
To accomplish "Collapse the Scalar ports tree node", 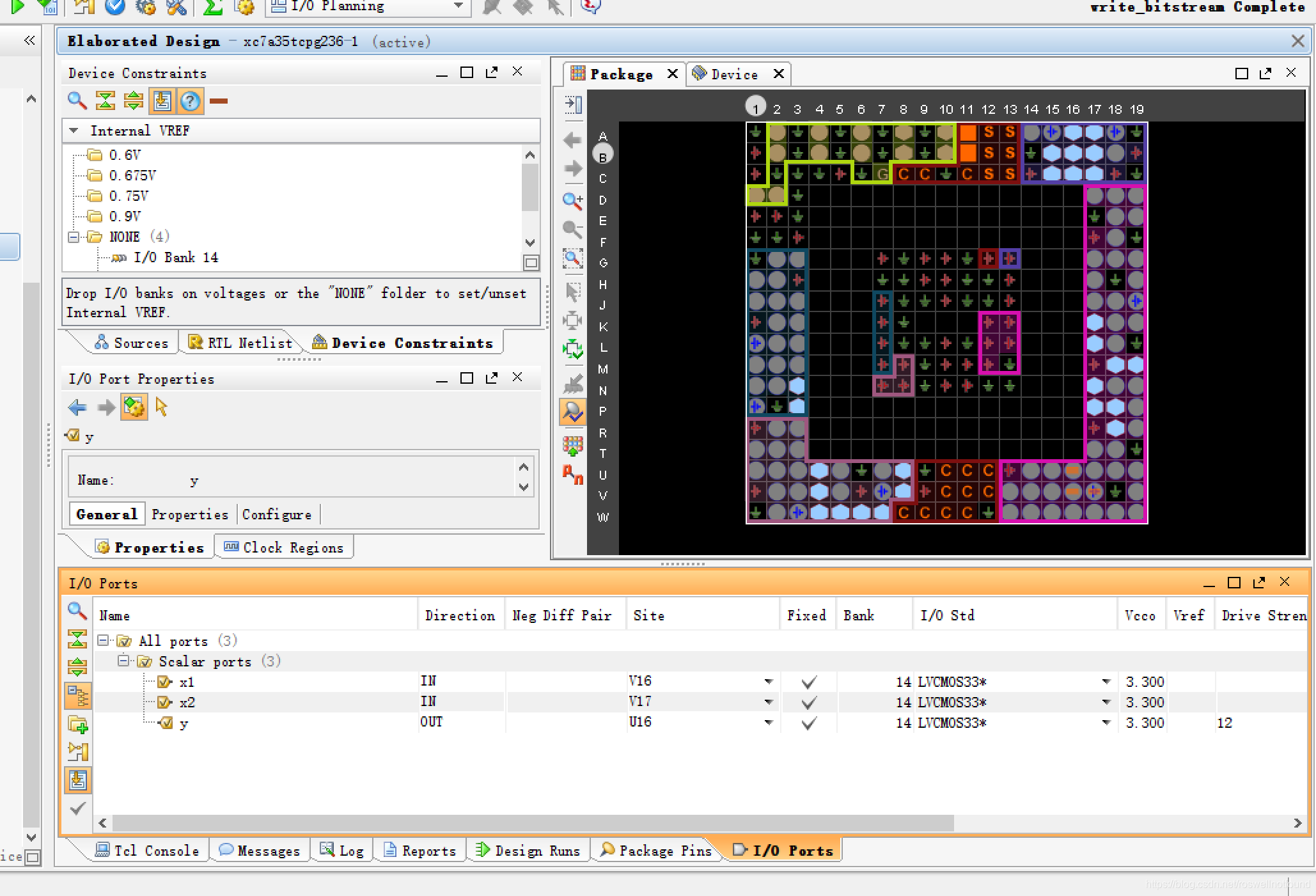I will 123,661.
